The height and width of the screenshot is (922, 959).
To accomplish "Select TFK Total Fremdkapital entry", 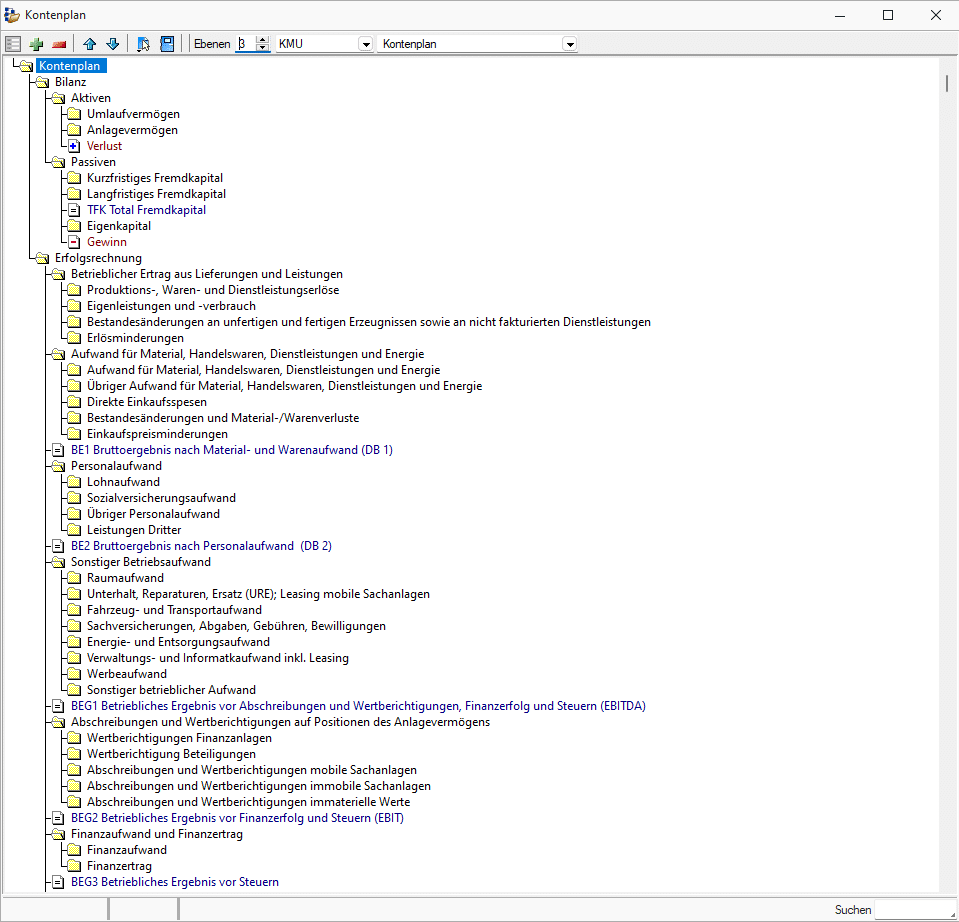I will coord(146,210).
